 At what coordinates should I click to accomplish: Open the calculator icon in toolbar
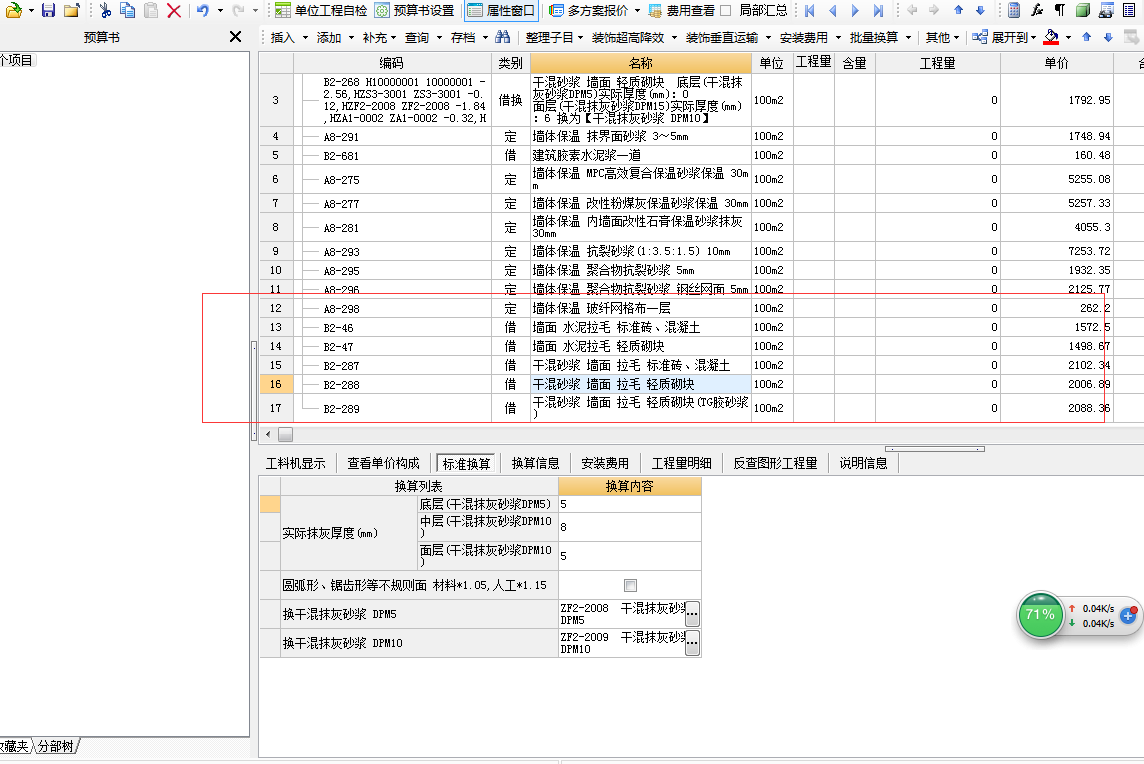pyautogui.click(x=1014, y=10)
